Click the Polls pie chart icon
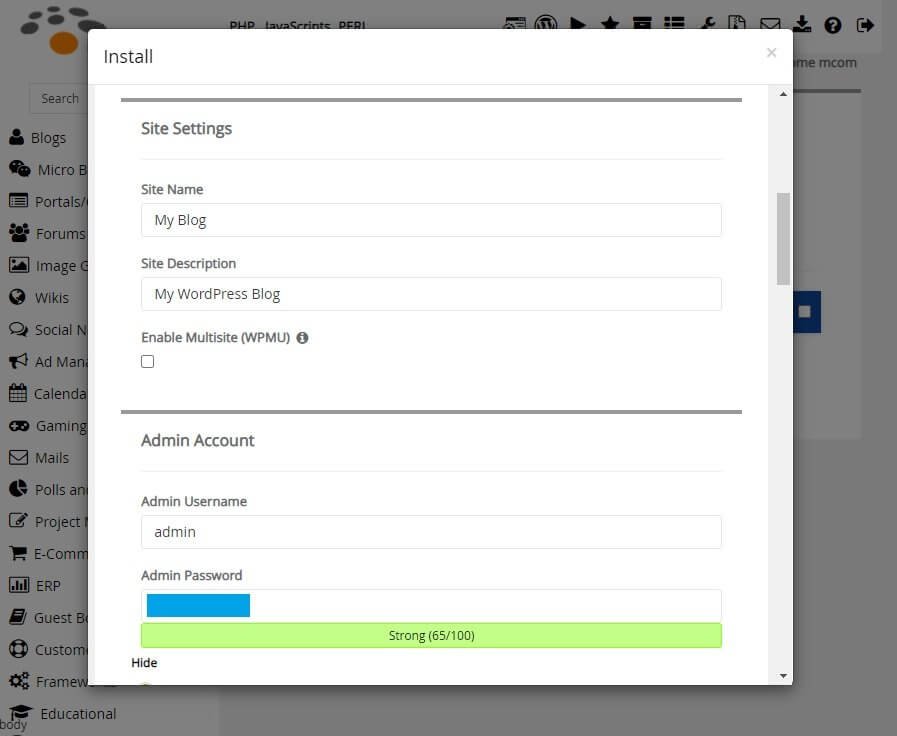 pyautogui.click(x=18, y=488)
